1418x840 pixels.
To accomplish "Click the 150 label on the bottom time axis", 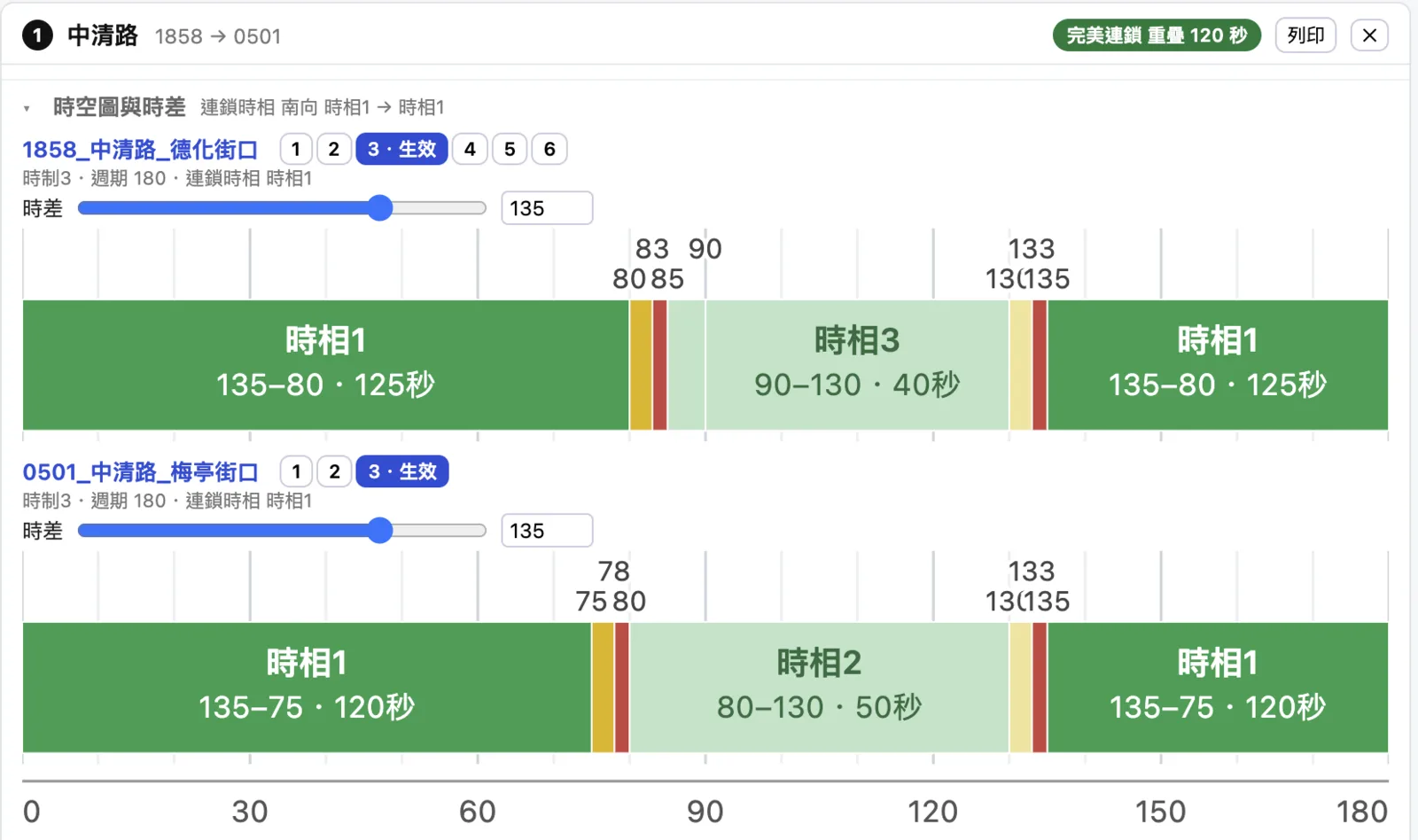I will coord(1160,812).
